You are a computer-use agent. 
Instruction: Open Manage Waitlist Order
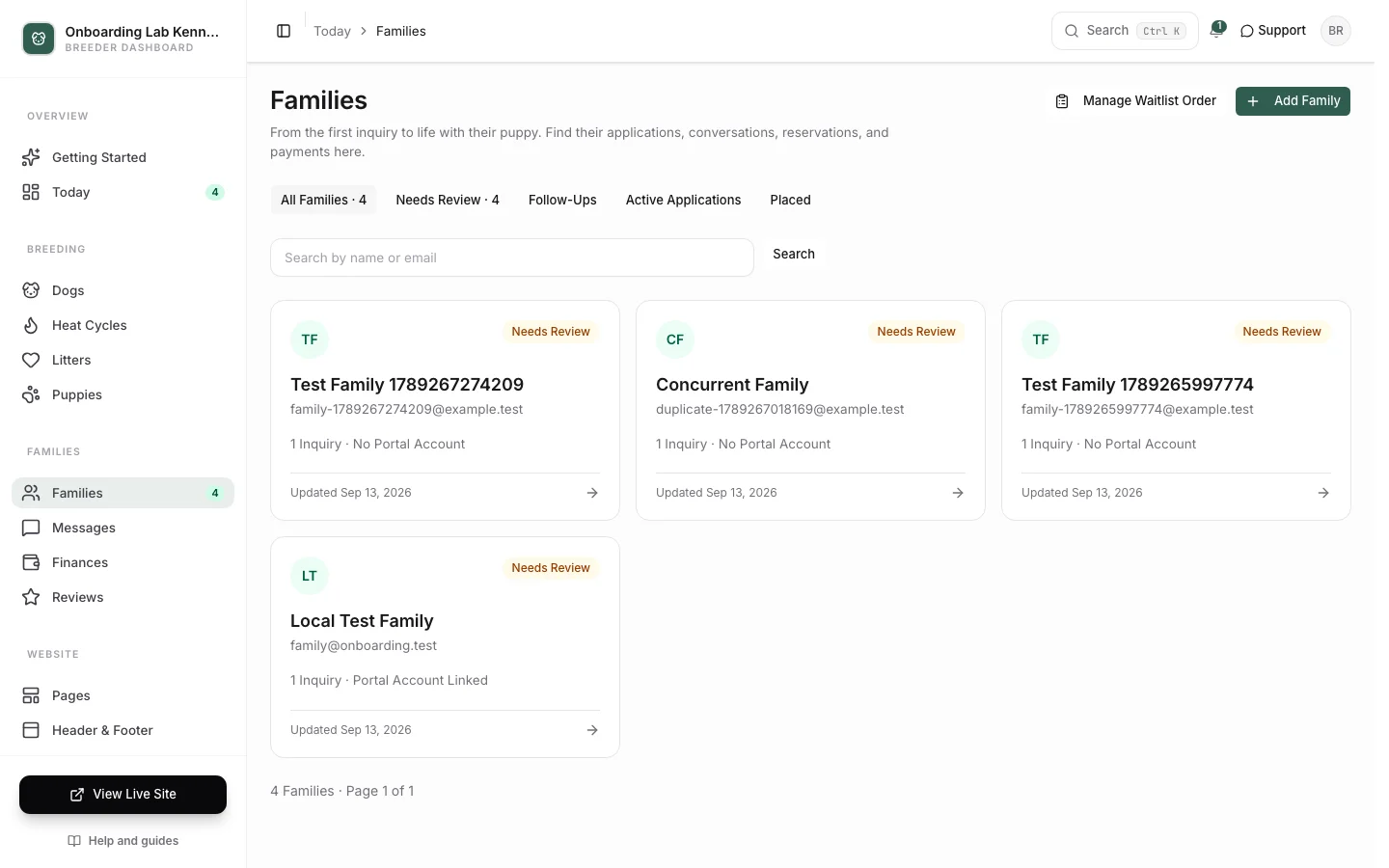(x=1135, y=101)
